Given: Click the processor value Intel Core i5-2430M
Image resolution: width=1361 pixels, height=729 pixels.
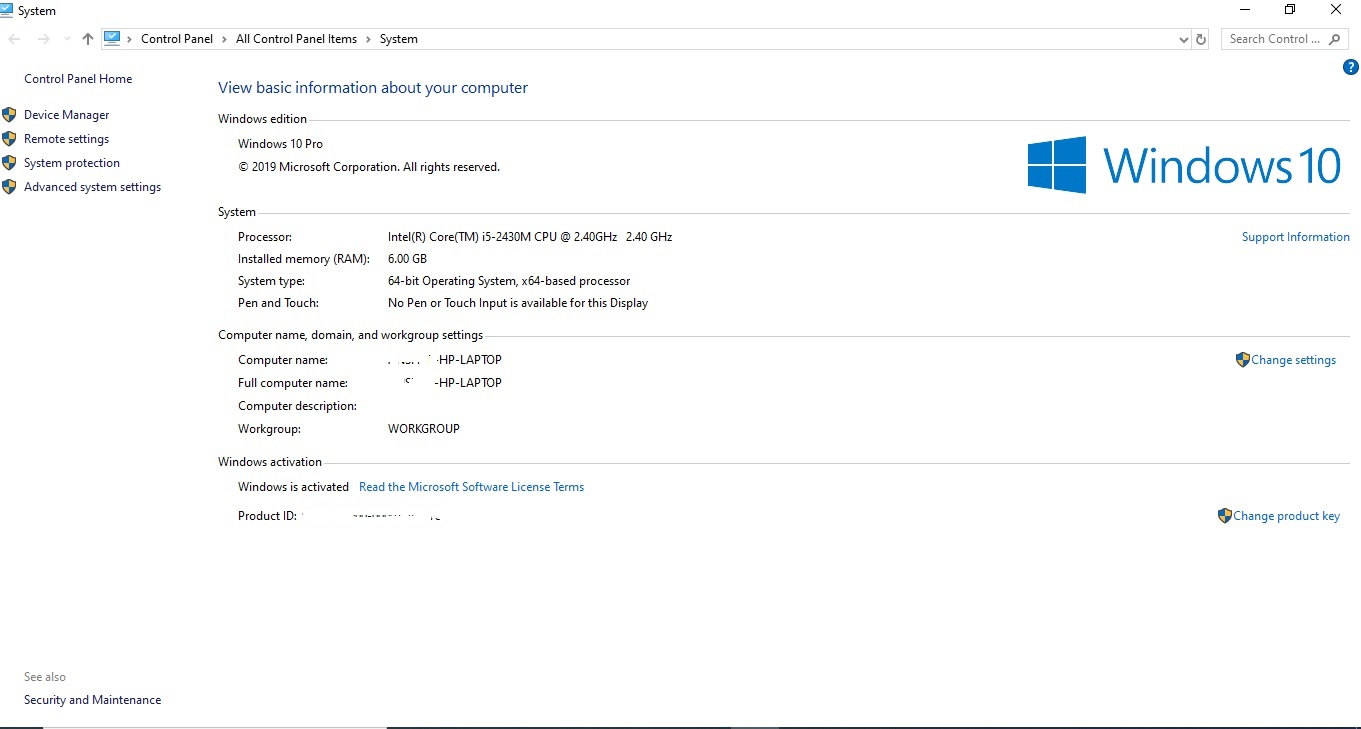Looking at the screenshot, I should pyautogui.click(x=529, y=237).
